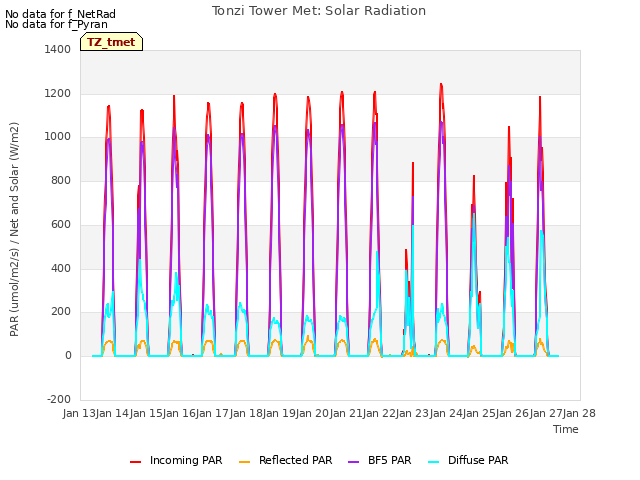Click the highest Incoming PAR peak near Jan 24
Image resolution: width=640 pixels, height=480 pixels.
click(x=441, y=84)
